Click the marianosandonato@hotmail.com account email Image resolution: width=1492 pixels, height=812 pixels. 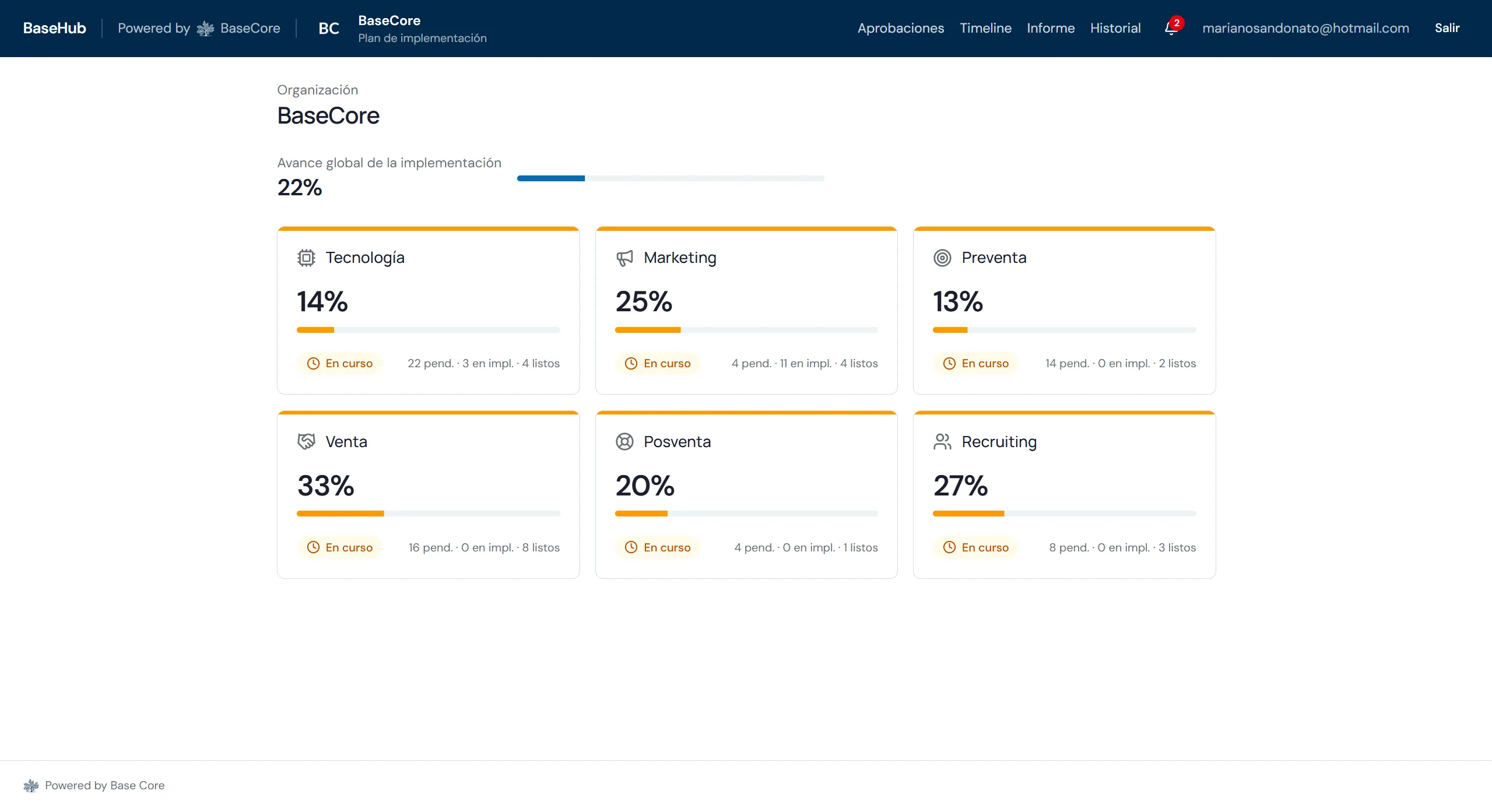point(1305,28)
